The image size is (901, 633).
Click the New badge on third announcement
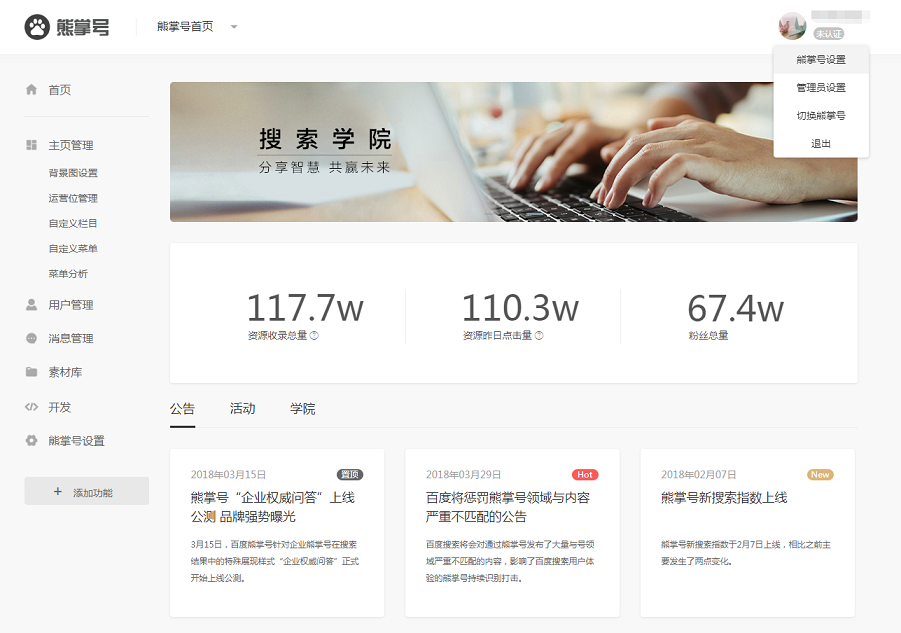pyautogui.click(x=820, y=474)
